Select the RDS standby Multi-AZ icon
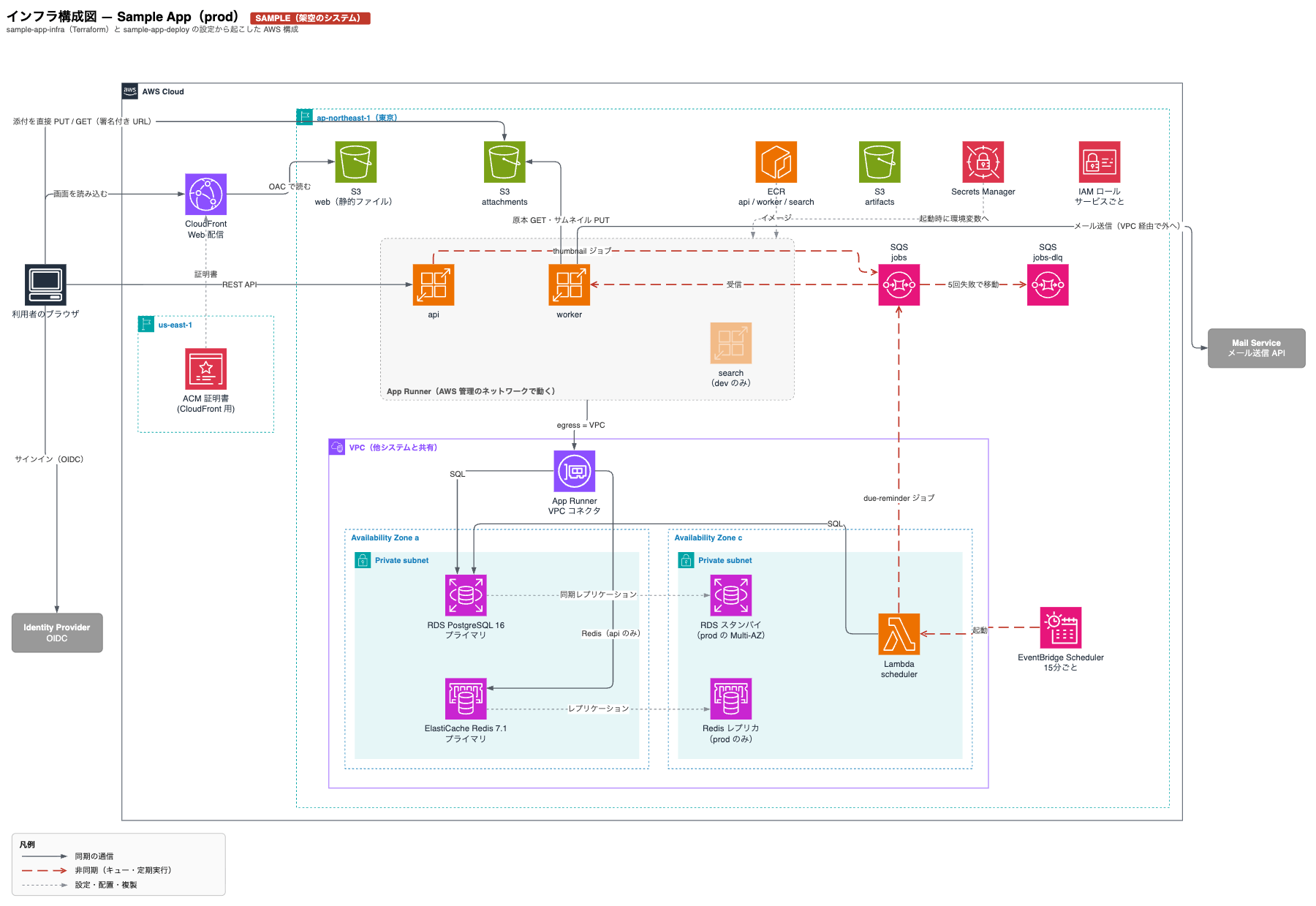The height and width of the screenshot is (906, 1316). coord(731,595)
